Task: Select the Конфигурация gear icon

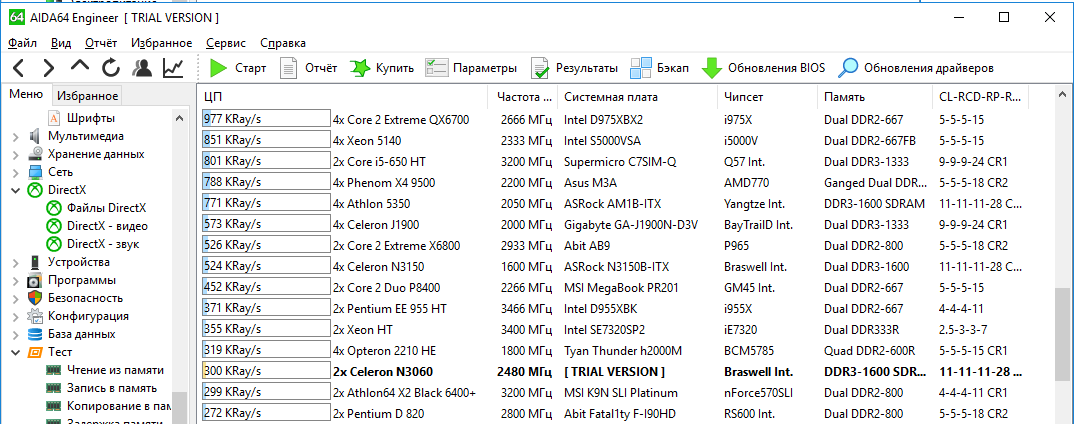Action: 36,316
